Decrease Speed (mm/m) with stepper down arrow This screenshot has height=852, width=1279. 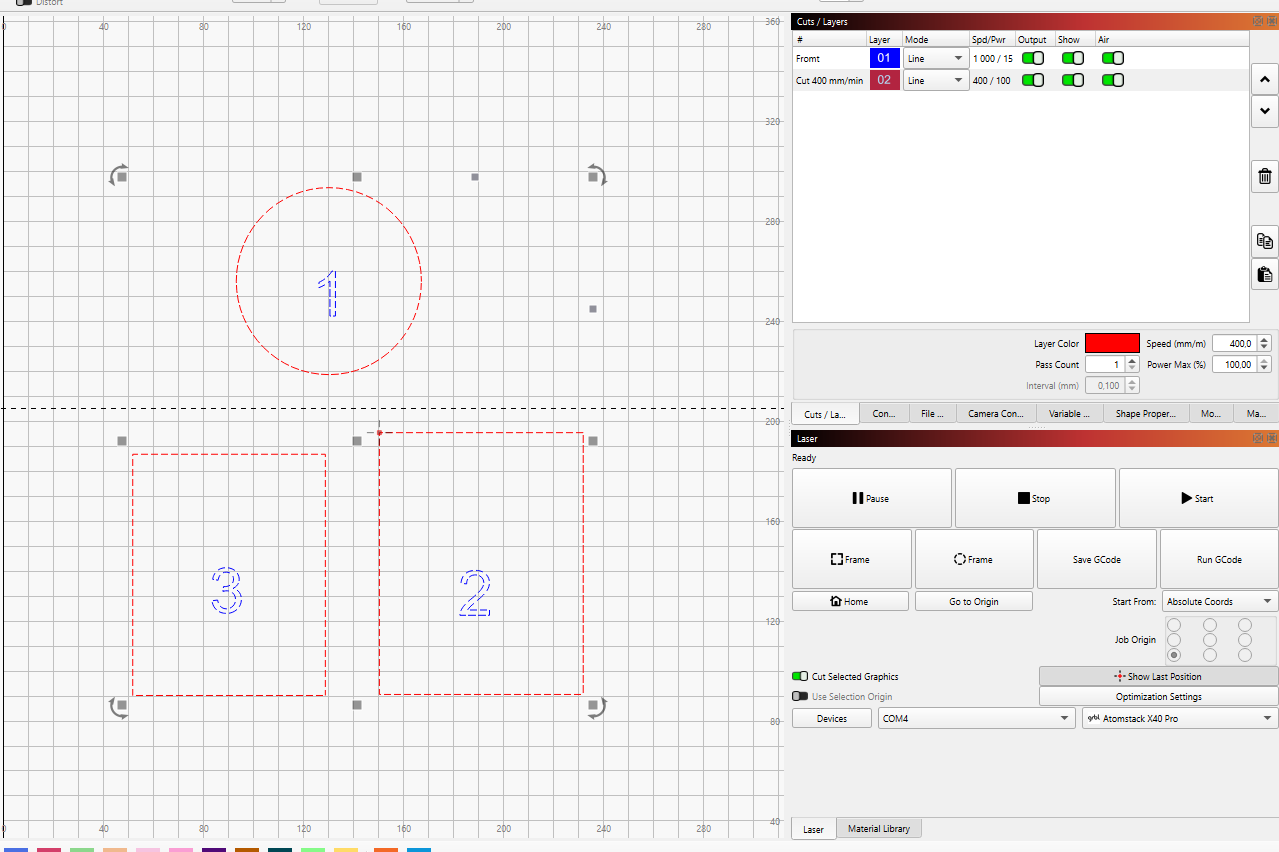coord(1264,347)
